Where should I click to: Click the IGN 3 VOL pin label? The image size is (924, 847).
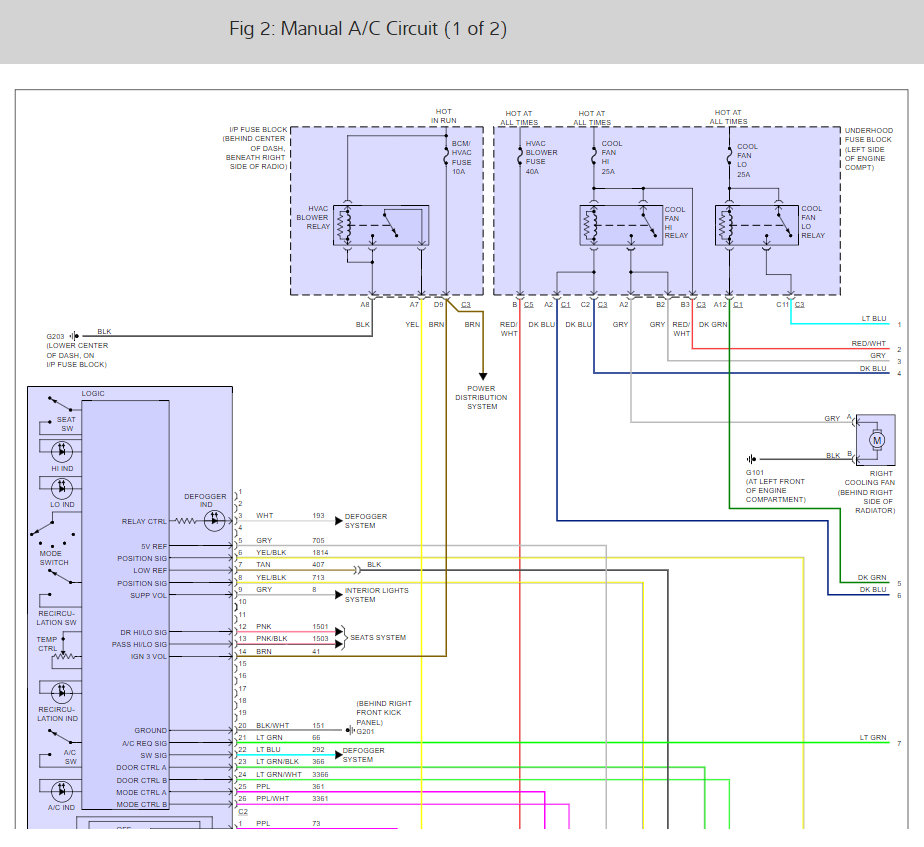(148, 657)
